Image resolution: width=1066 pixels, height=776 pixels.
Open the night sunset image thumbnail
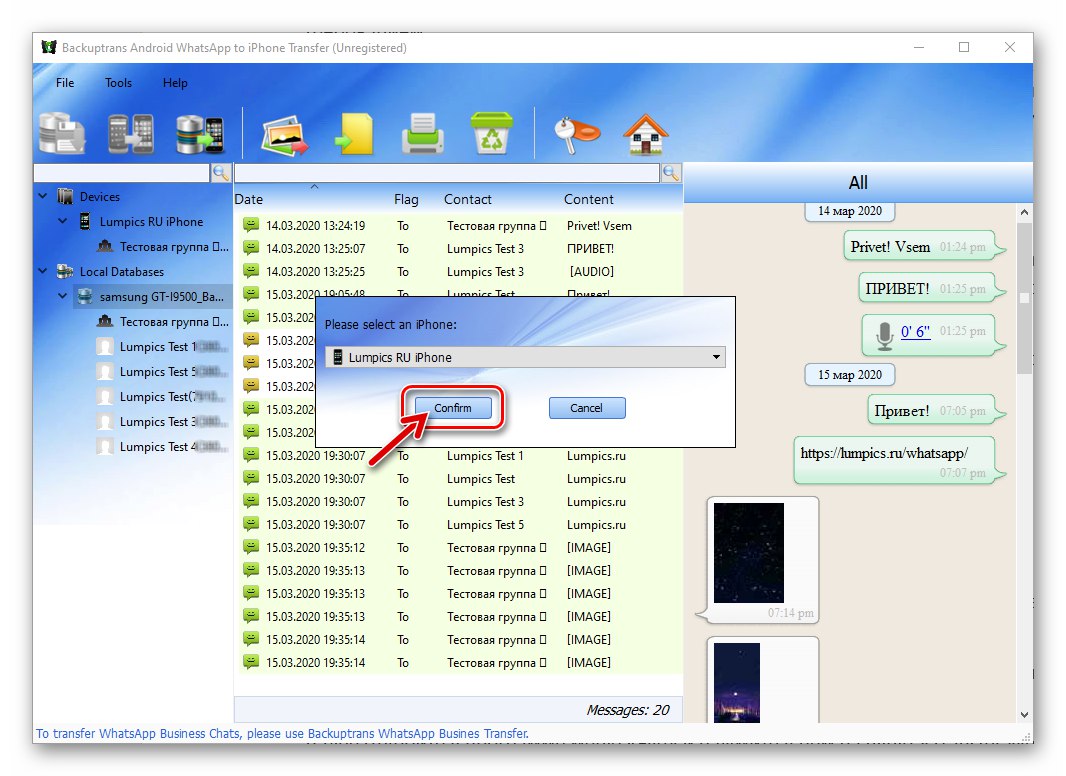point(737,682)
